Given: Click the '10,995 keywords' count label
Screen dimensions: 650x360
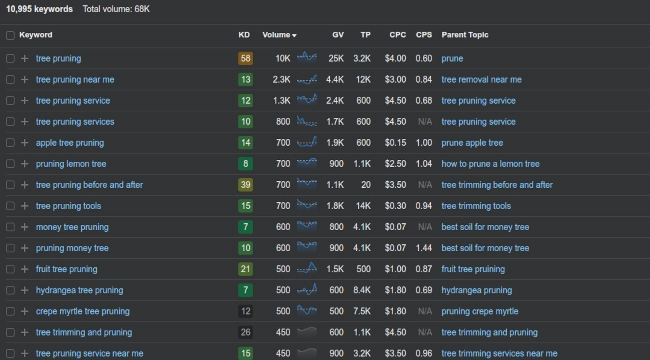Looking at the screenshot, I should [39, 9].
